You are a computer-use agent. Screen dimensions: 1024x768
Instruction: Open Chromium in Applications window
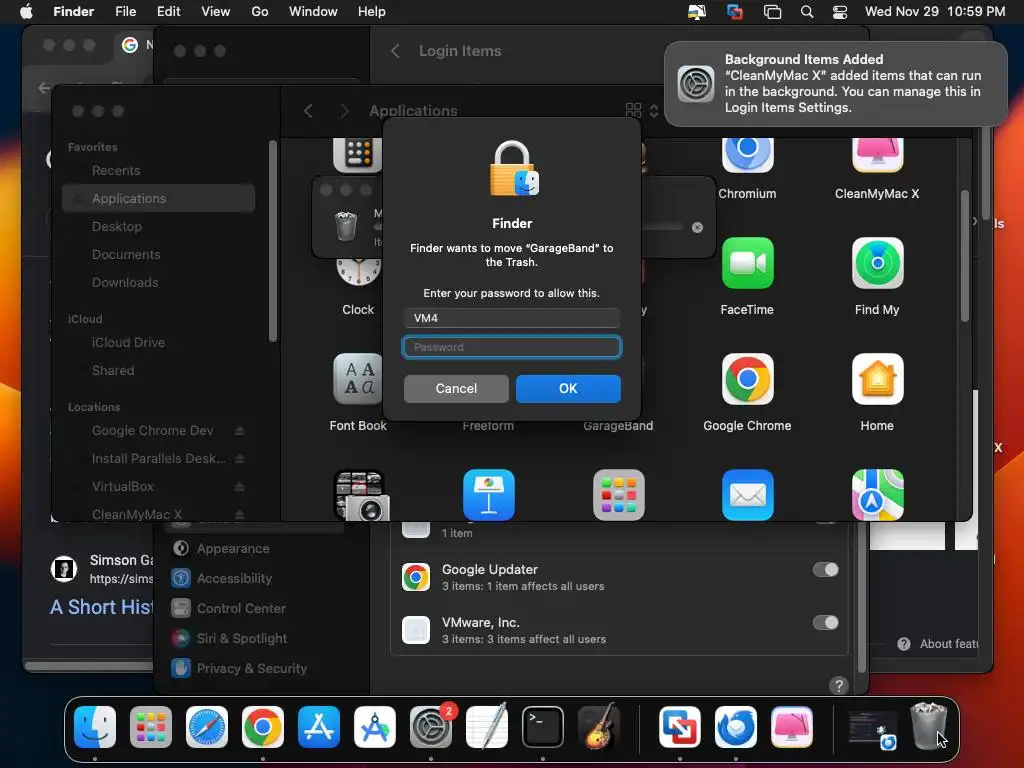click(x=747, y=157)
